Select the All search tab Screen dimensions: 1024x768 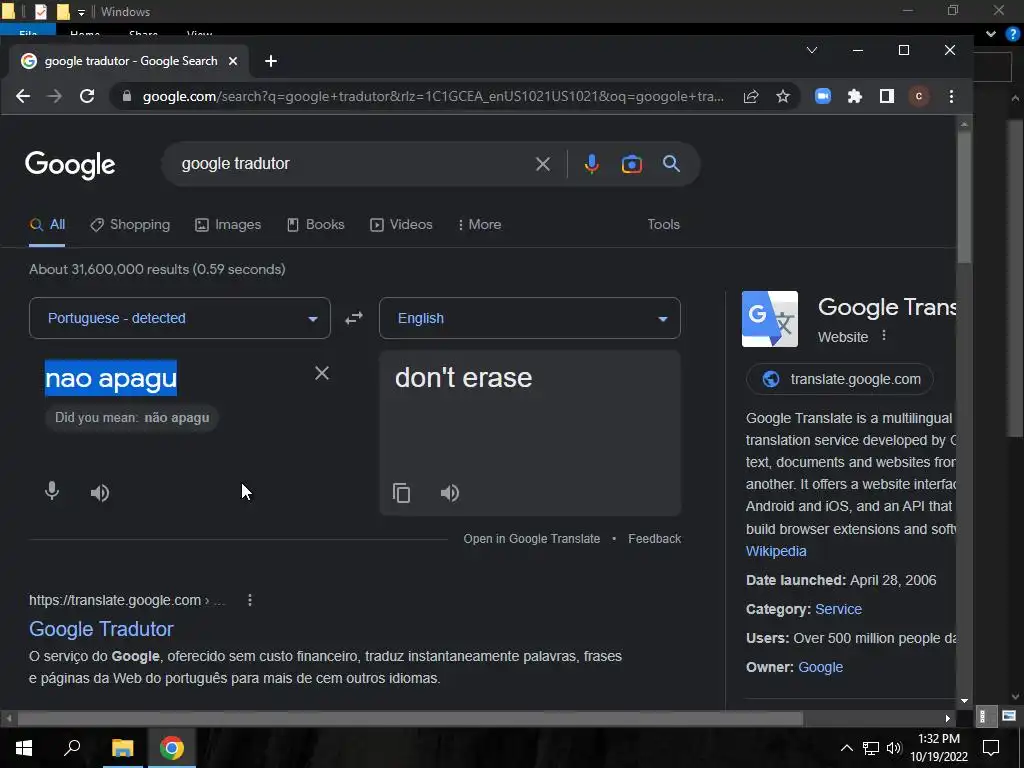(x=47, y=225)
